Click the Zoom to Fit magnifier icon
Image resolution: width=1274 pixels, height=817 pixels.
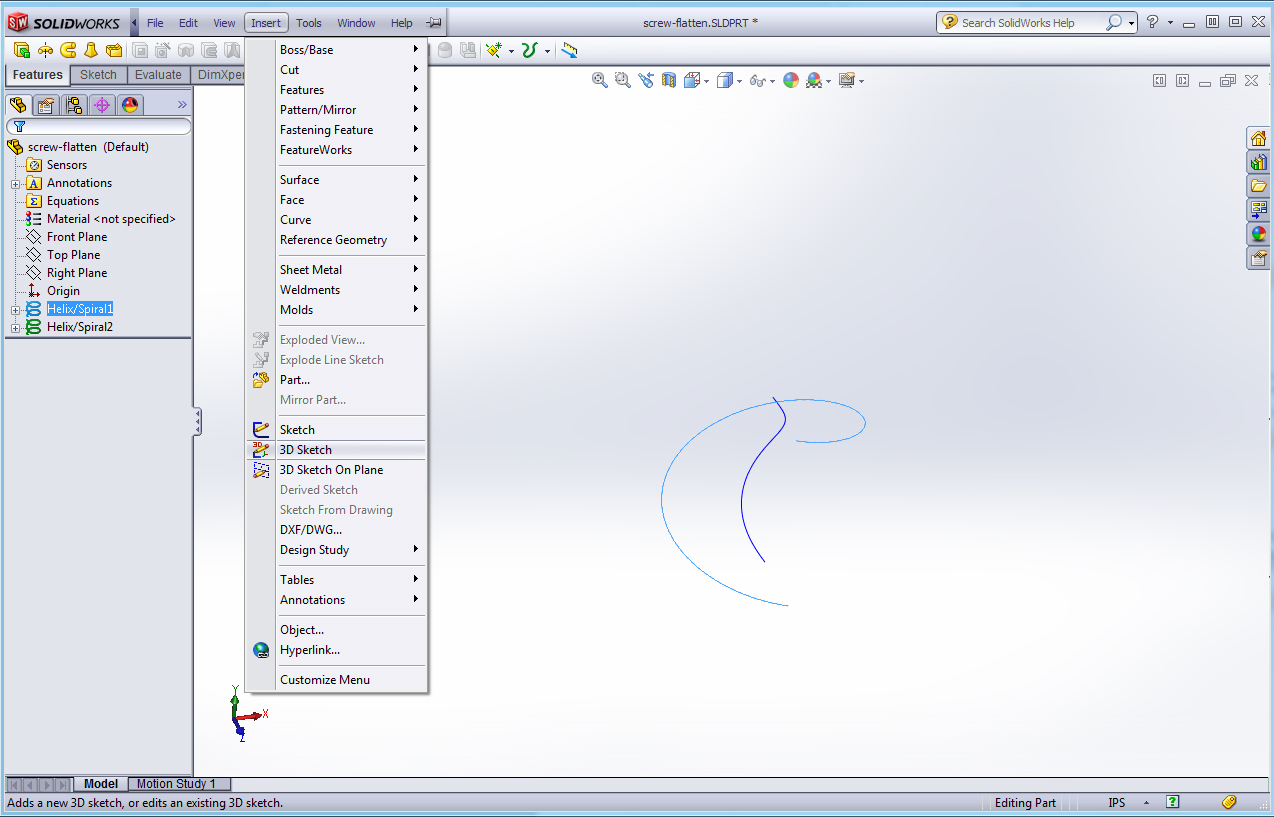600,81
